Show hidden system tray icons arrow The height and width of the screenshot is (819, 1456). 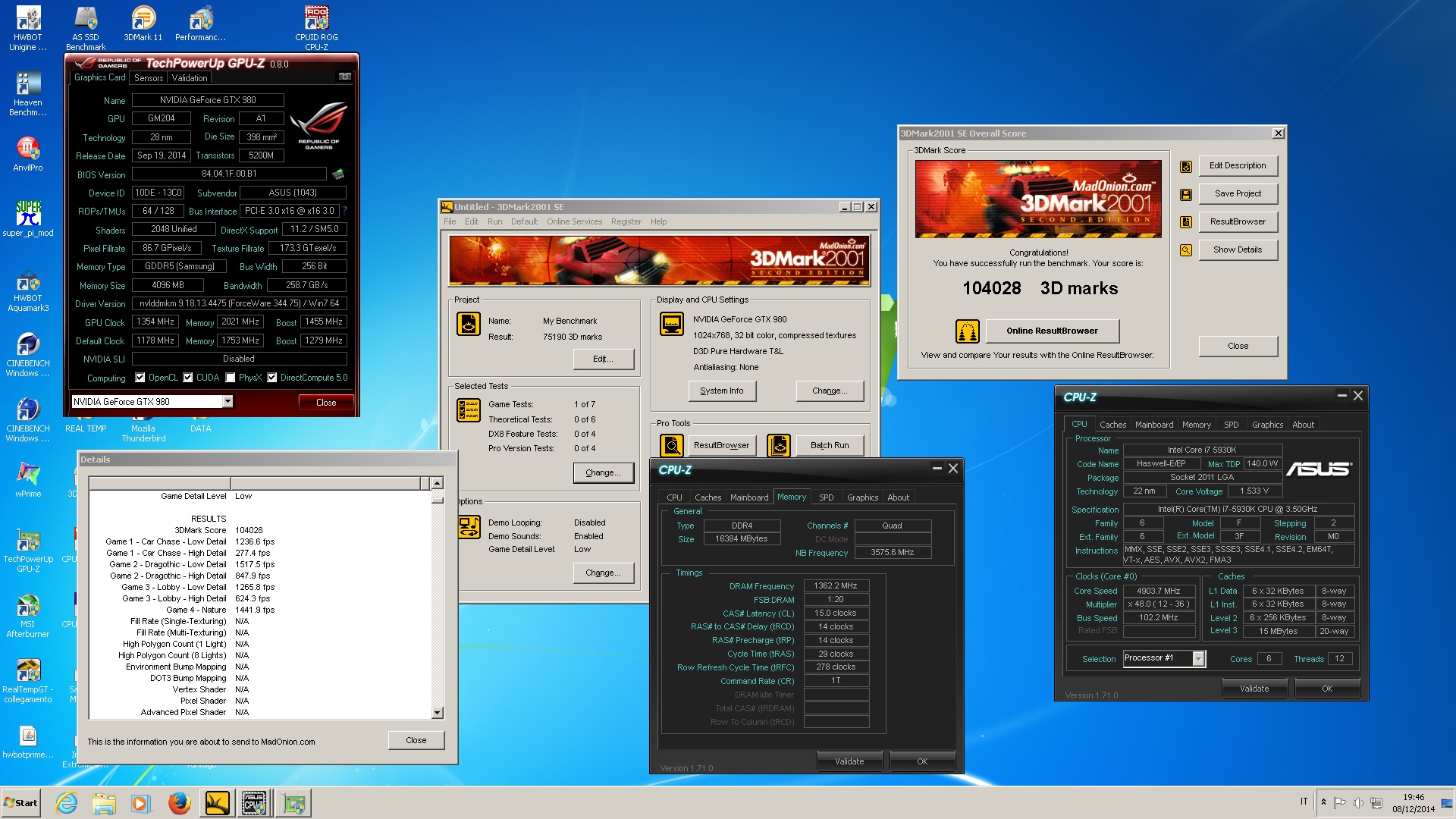pos(1323,802)
